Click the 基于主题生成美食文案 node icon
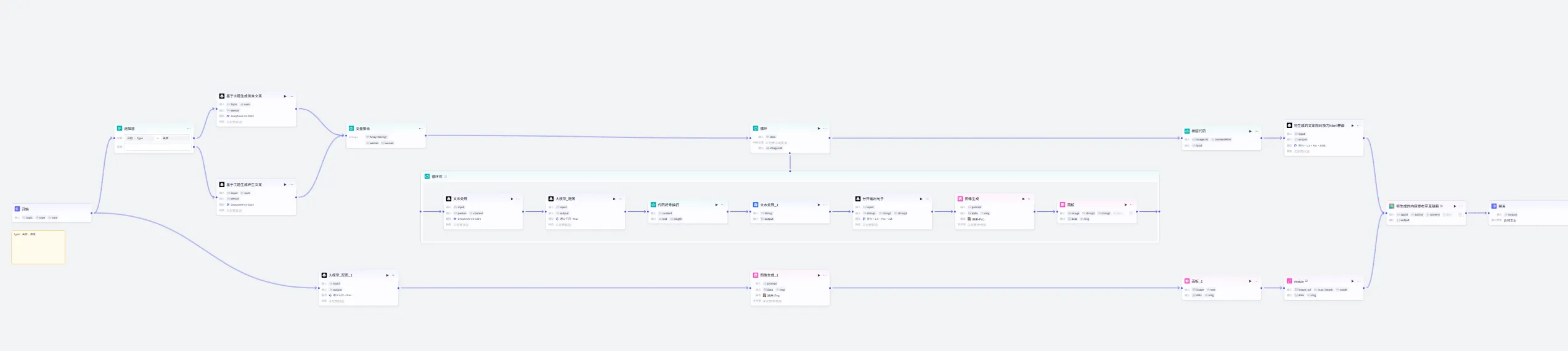Image resolution: width=1568 pixels, height=351 pixels. click(222, 96)
